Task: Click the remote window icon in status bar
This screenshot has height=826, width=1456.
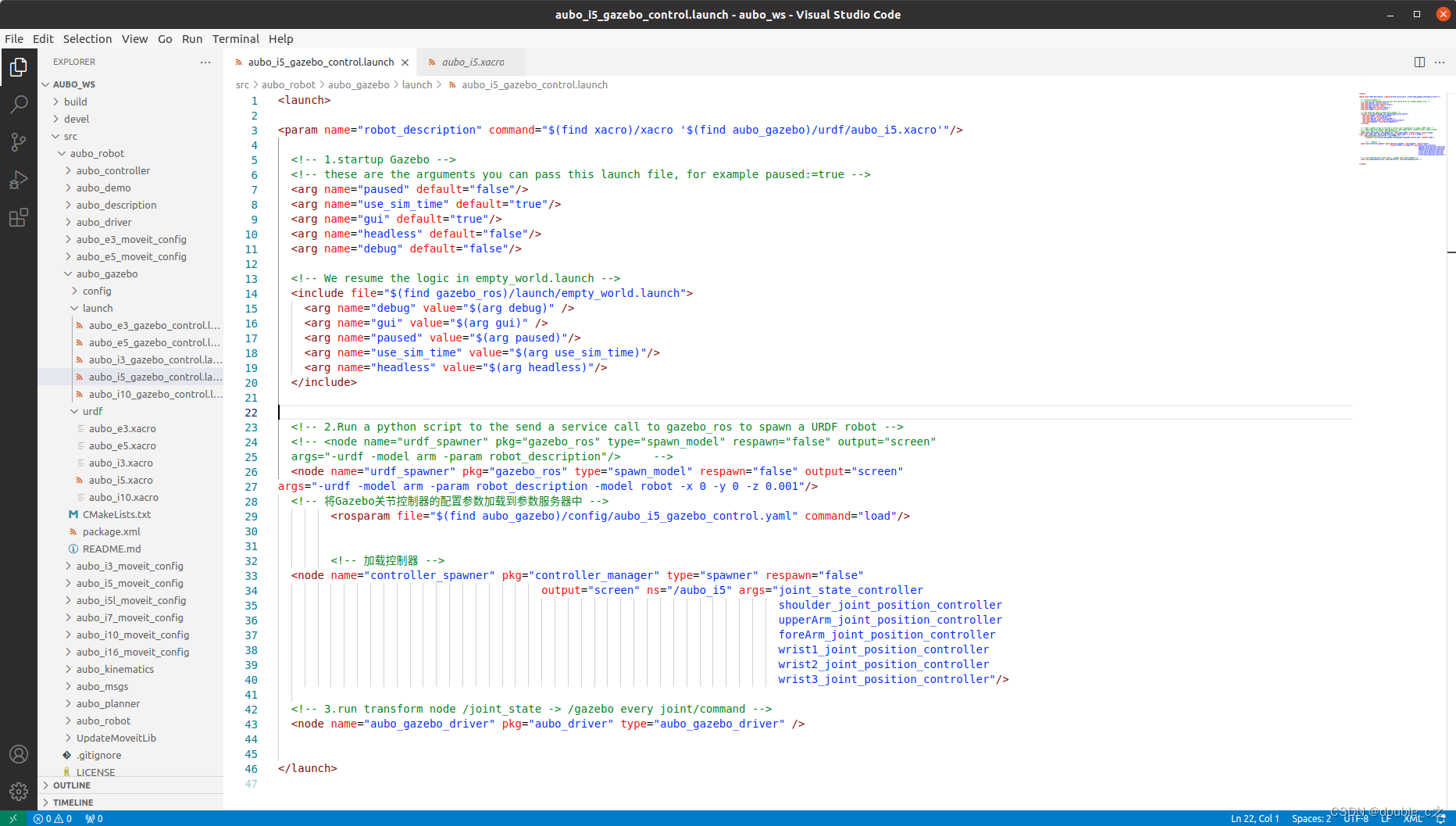Action: 13,818
